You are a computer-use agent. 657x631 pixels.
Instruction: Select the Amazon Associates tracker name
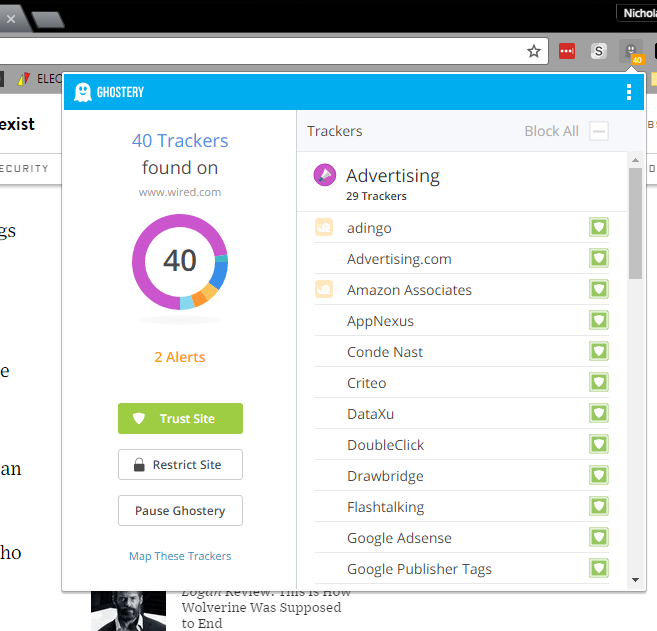point(409,290)
